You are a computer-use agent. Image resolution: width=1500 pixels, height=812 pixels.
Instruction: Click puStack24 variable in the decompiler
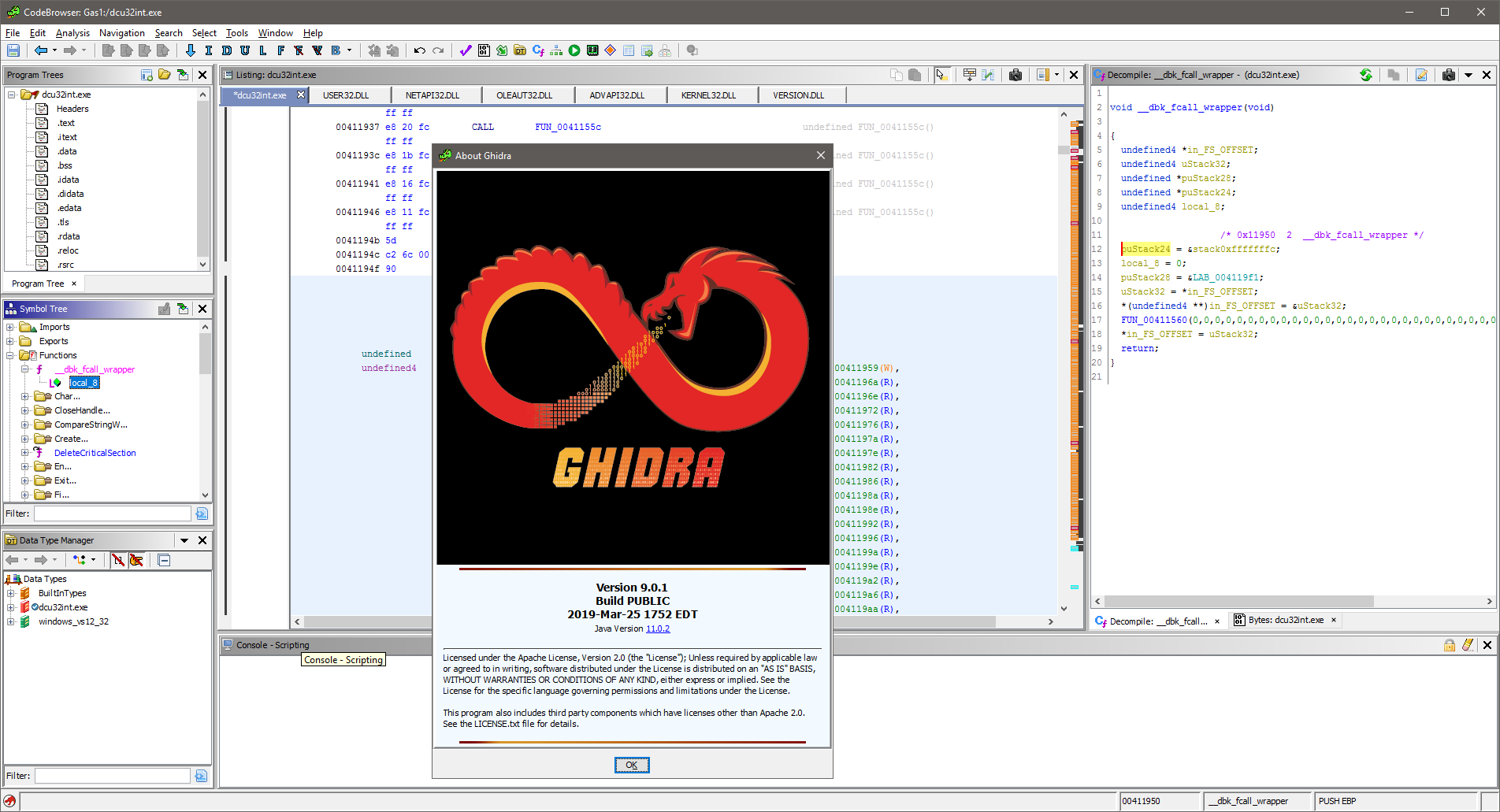(1145, 249)
